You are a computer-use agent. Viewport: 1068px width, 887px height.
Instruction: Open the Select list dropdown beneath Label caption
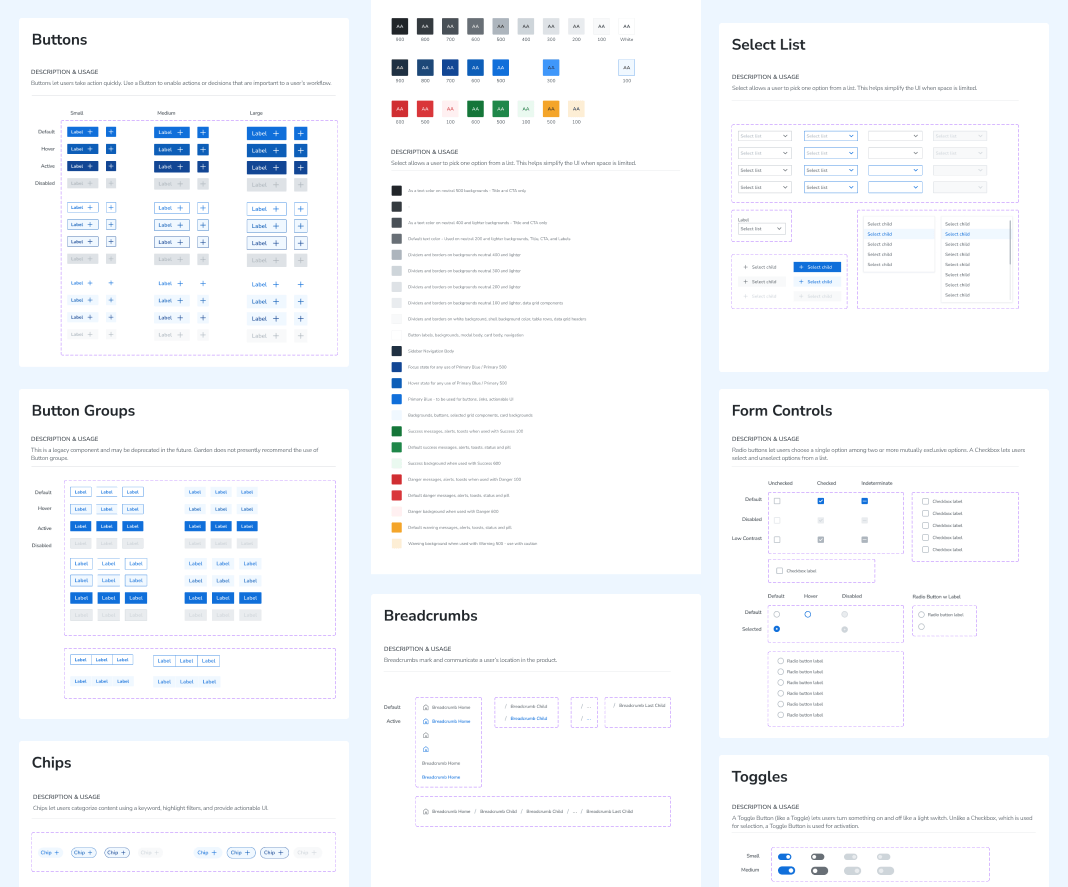tap(761, 229)
